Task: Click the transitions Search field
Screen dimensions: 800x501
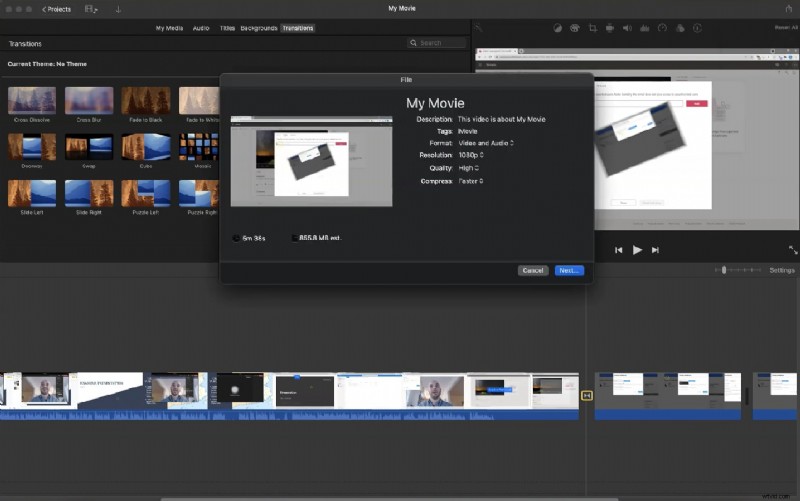Action: coord(437,43)
